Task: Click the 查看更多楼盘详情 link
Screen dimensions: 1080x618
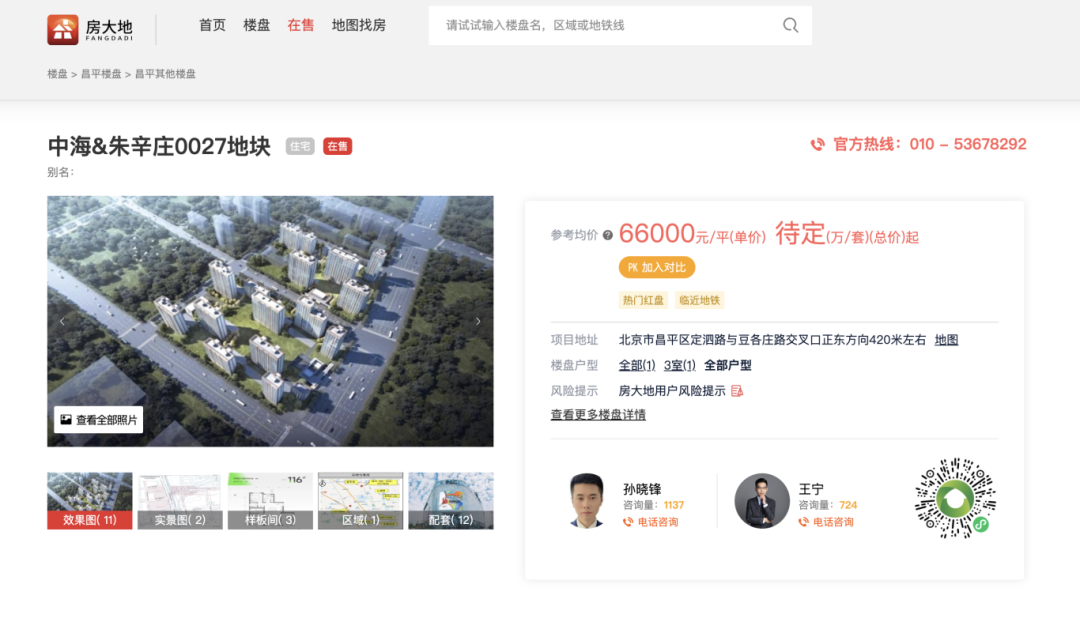Action: pos(597,414)
